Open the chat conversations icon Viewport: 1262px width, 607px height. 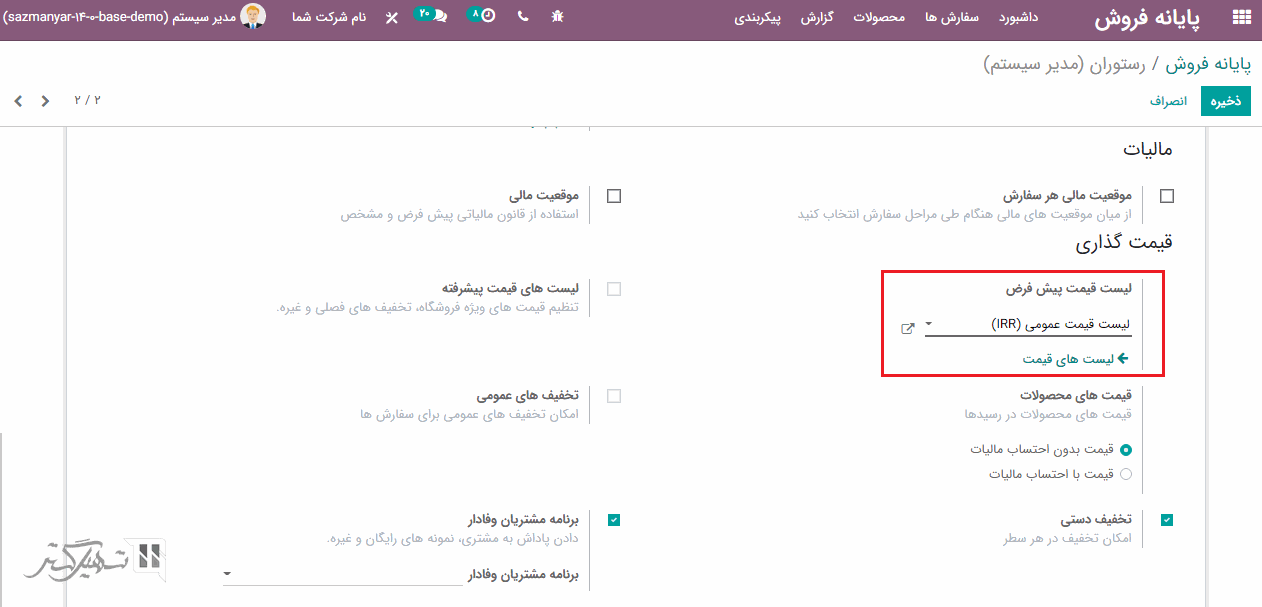point(439,17)
